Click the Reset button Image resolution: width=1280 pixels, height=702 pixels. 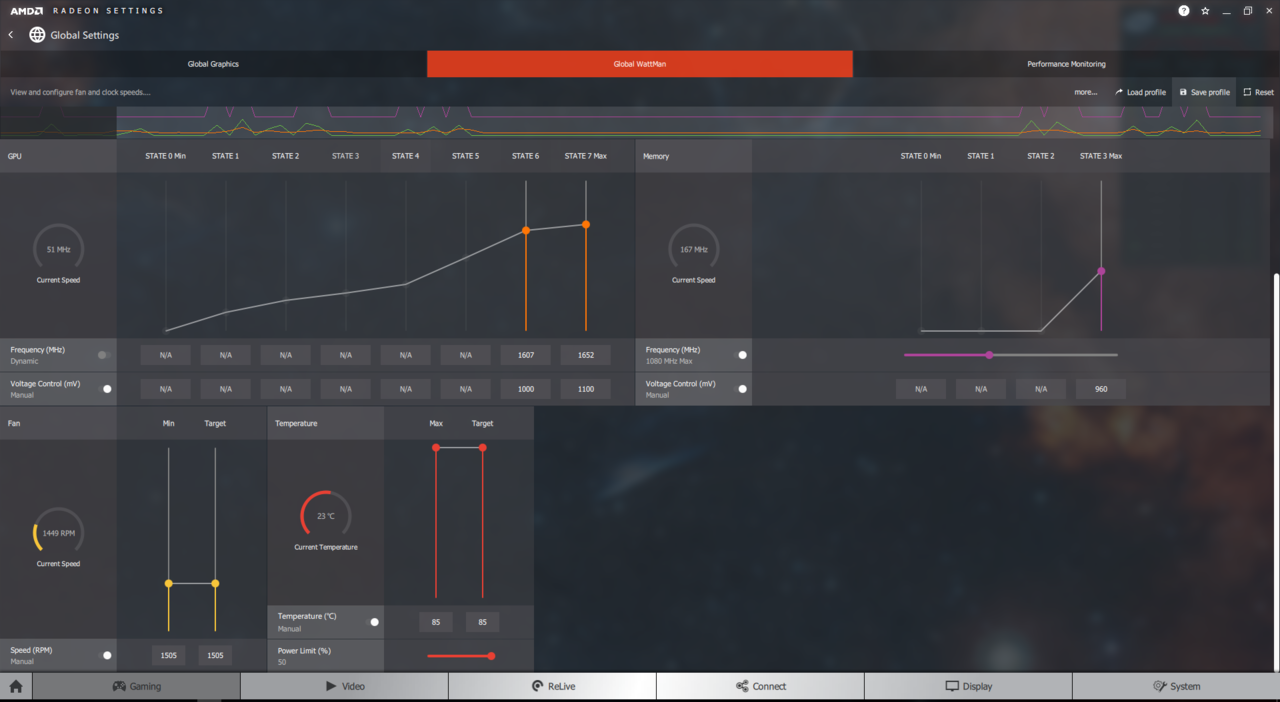1258,92
